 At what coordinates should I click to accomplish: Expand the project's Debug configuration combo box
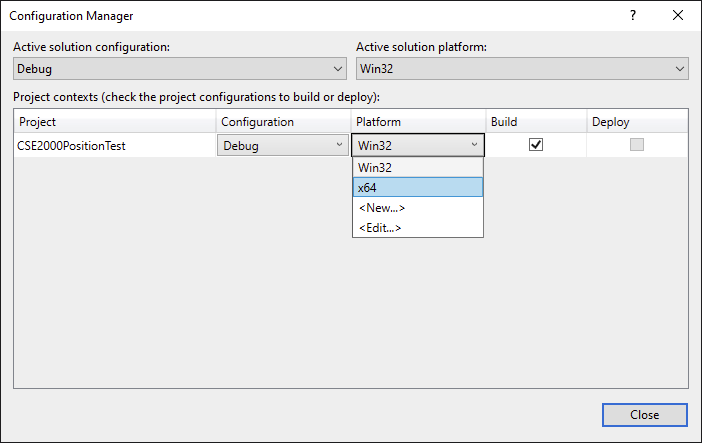pyautogui.click(x=283, y=145)
